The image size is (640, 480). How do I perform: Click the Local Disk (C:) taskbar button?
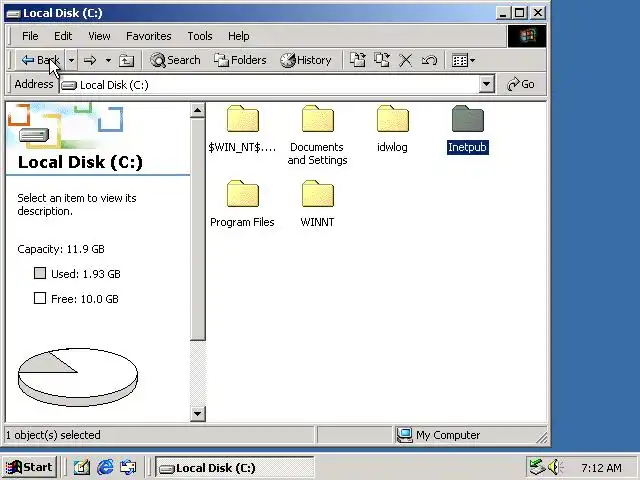coord(235,467)
